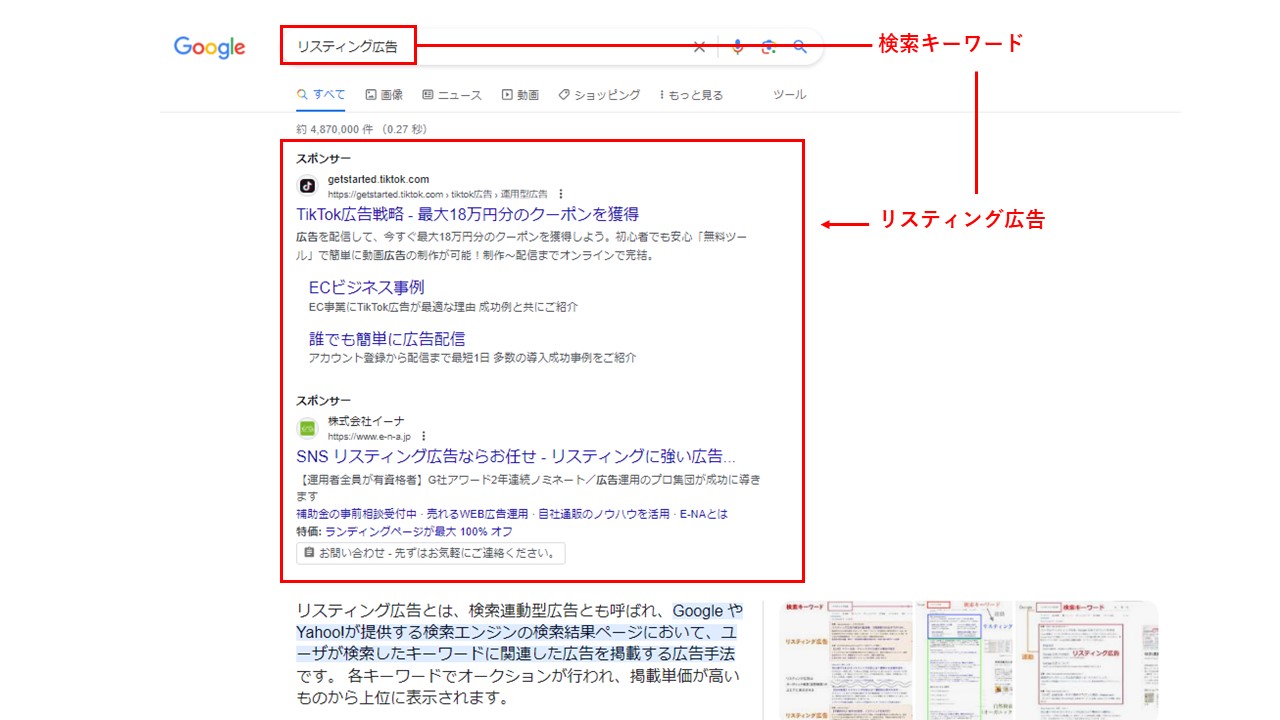
Task: Click the getstarted.tiktok.com site name
Action: (x=378, y=180)
